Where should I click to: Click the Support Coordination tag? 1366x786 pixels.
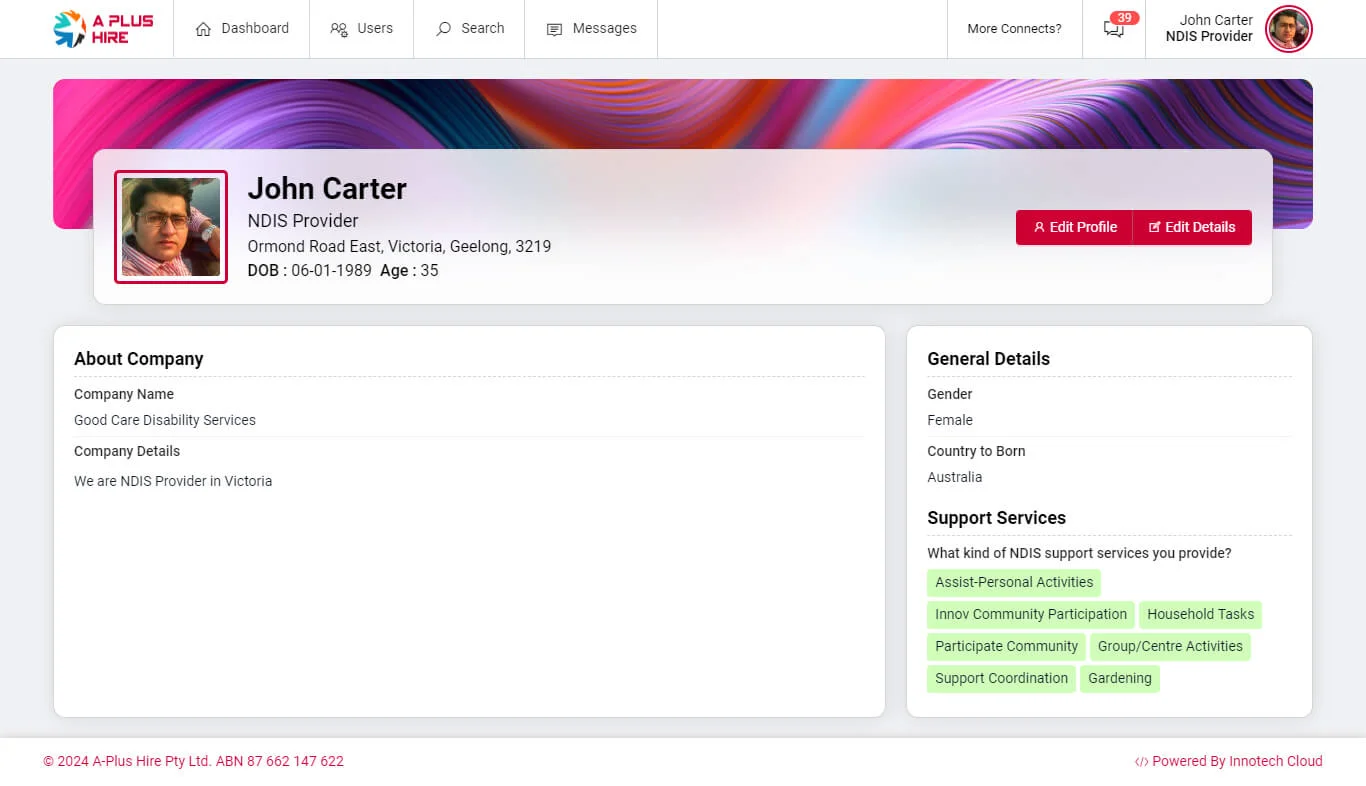1001,678
